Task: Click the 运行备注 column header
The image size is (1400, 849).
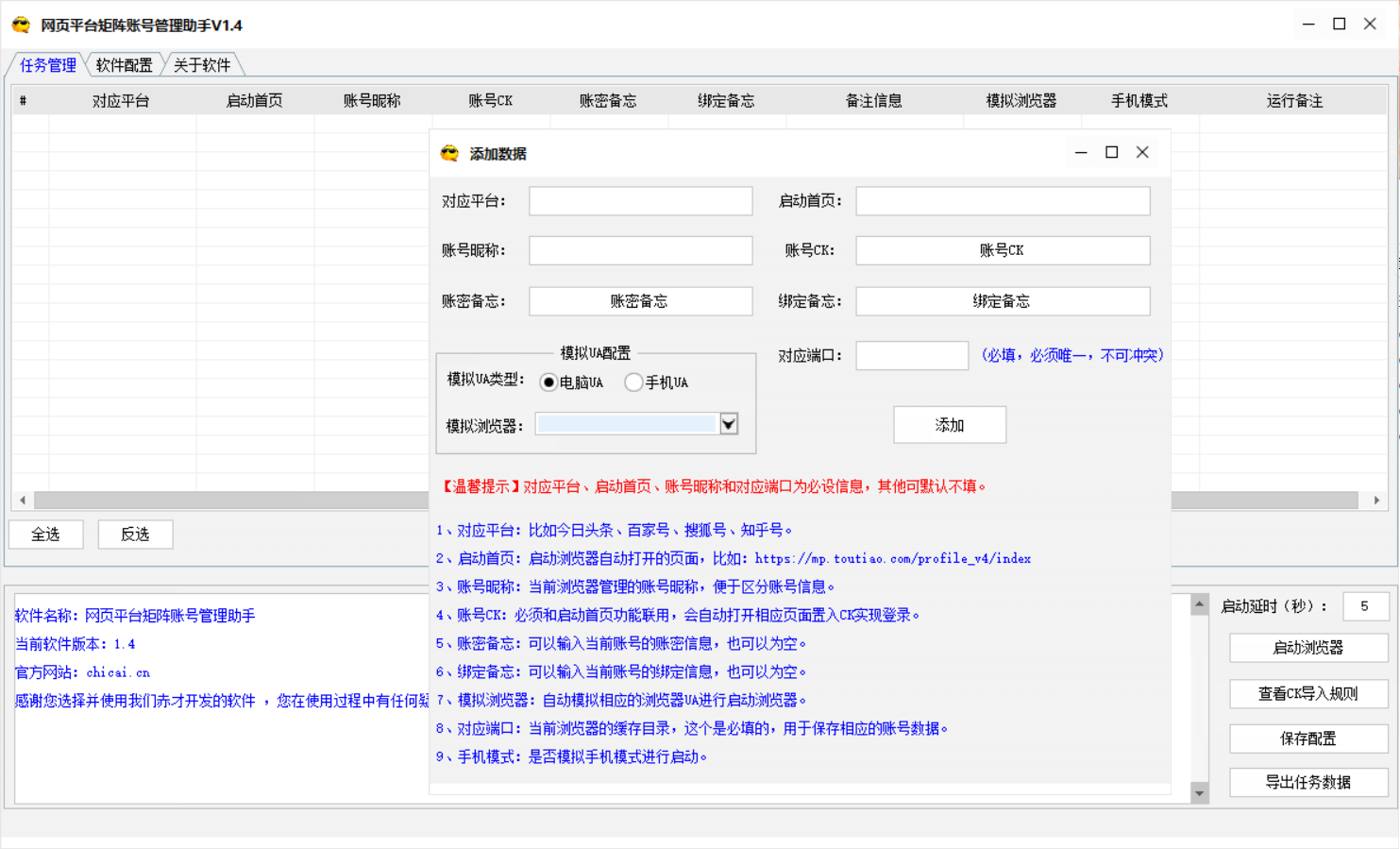Action: tap(1294, 101)
